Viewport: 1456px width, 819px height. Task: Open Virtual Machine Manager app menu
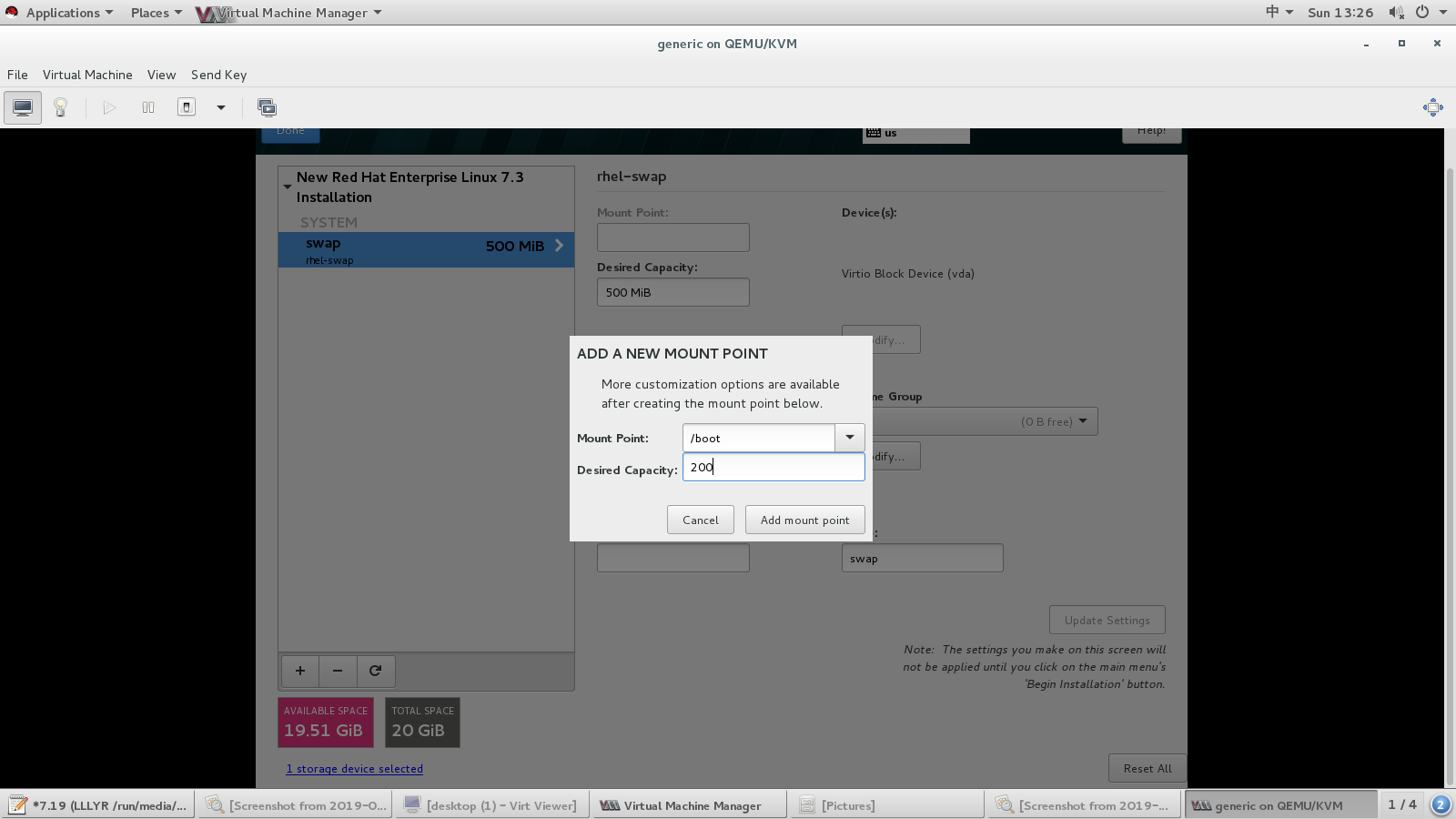pos(289,13)
